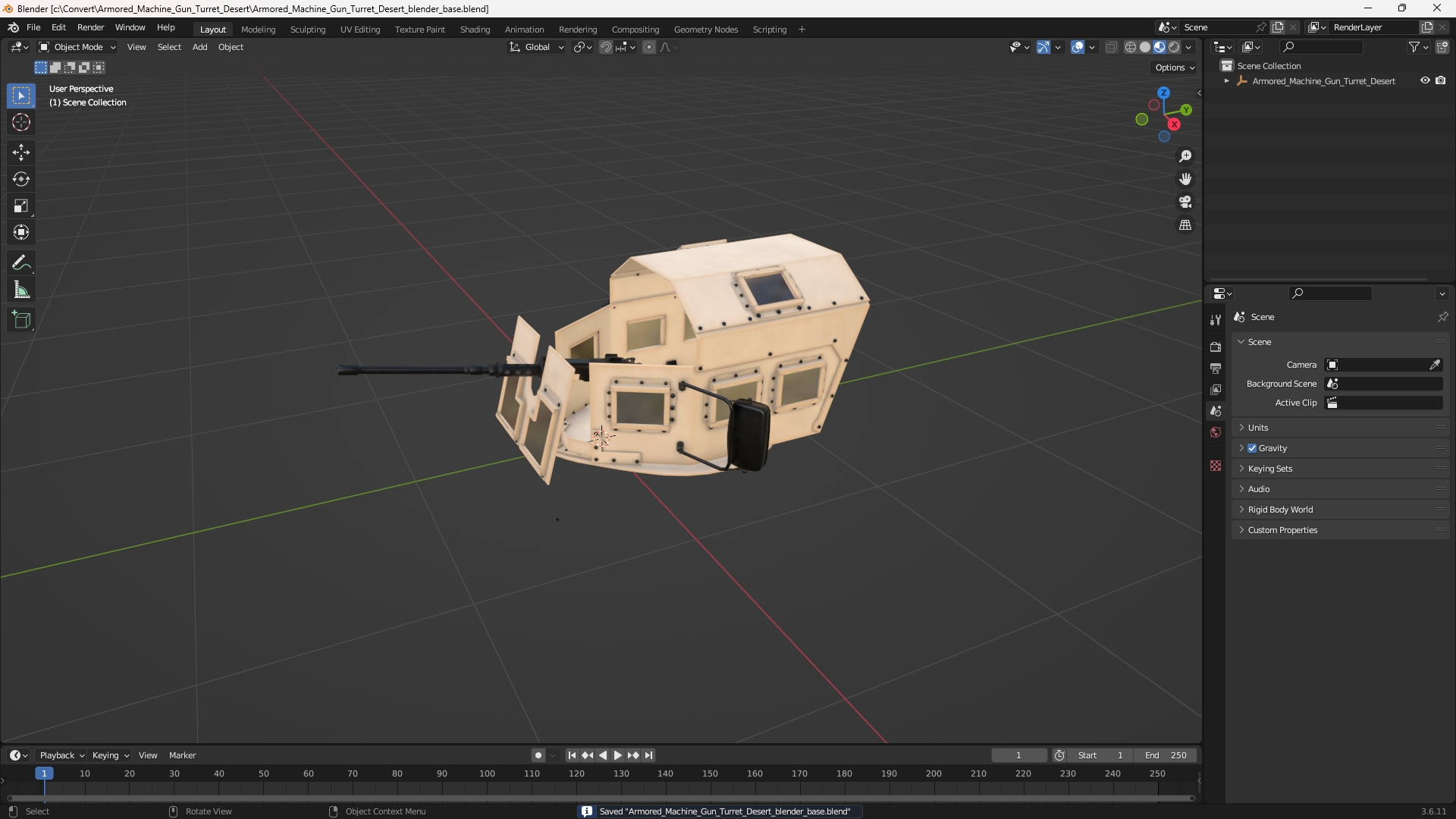Activate the Rotate tool
This screenshot has width=1456, height=819.
pos(21,179)
